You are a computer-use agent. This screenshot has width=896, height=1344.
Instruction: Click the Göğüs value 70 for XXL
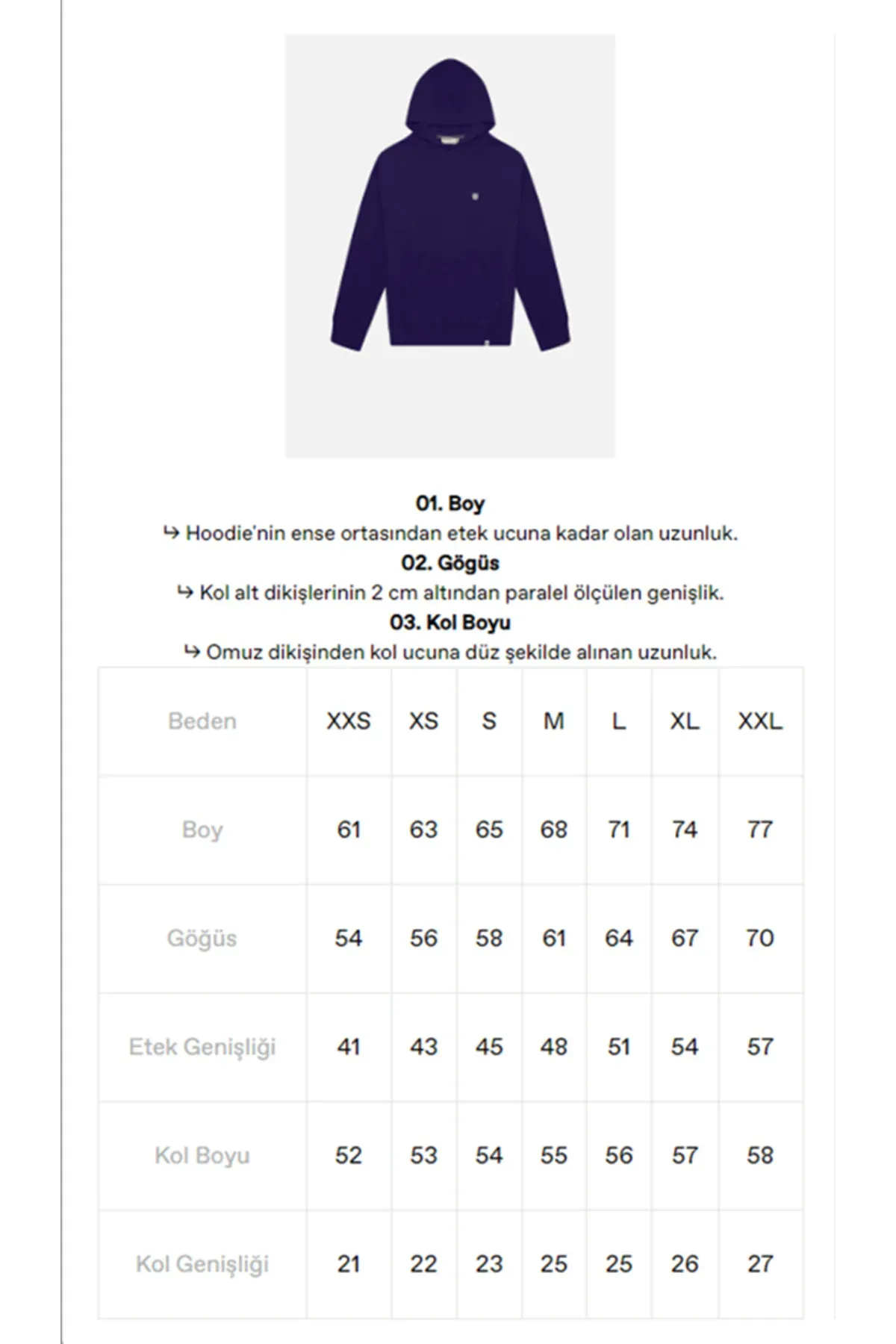[760, 938]
